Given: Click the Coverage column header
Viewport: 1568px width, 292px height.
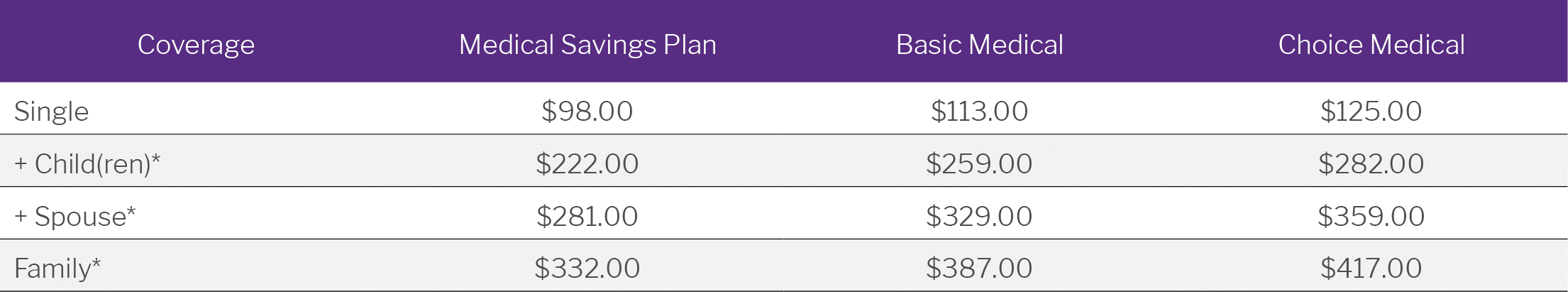Looking at the screenshot, I should click(196, 45).
